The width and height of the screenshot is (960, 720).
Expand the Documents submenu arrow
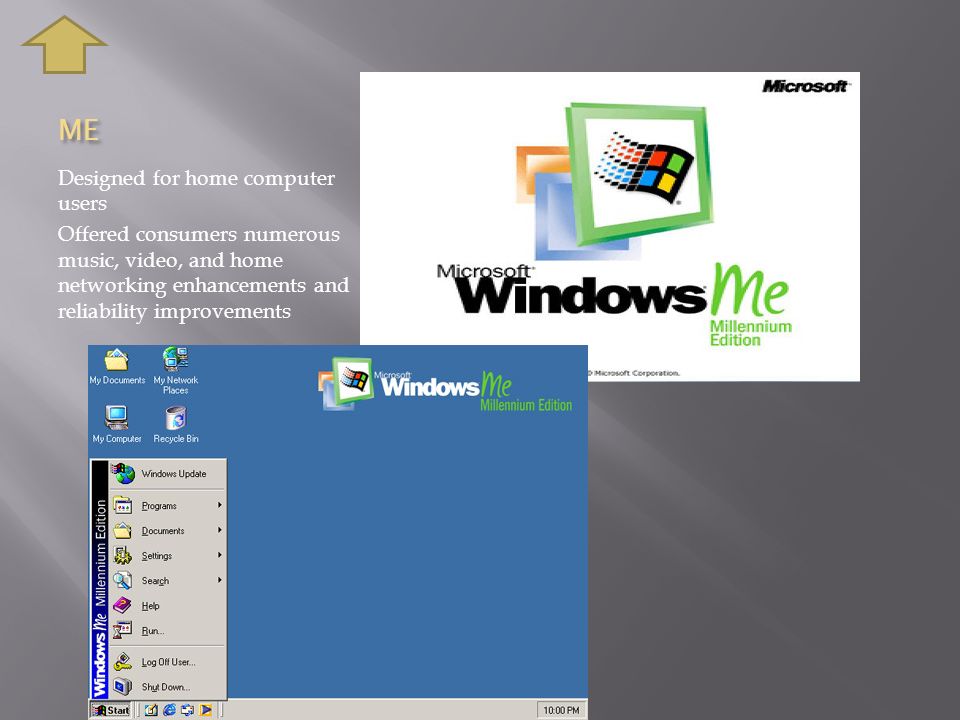219,530
